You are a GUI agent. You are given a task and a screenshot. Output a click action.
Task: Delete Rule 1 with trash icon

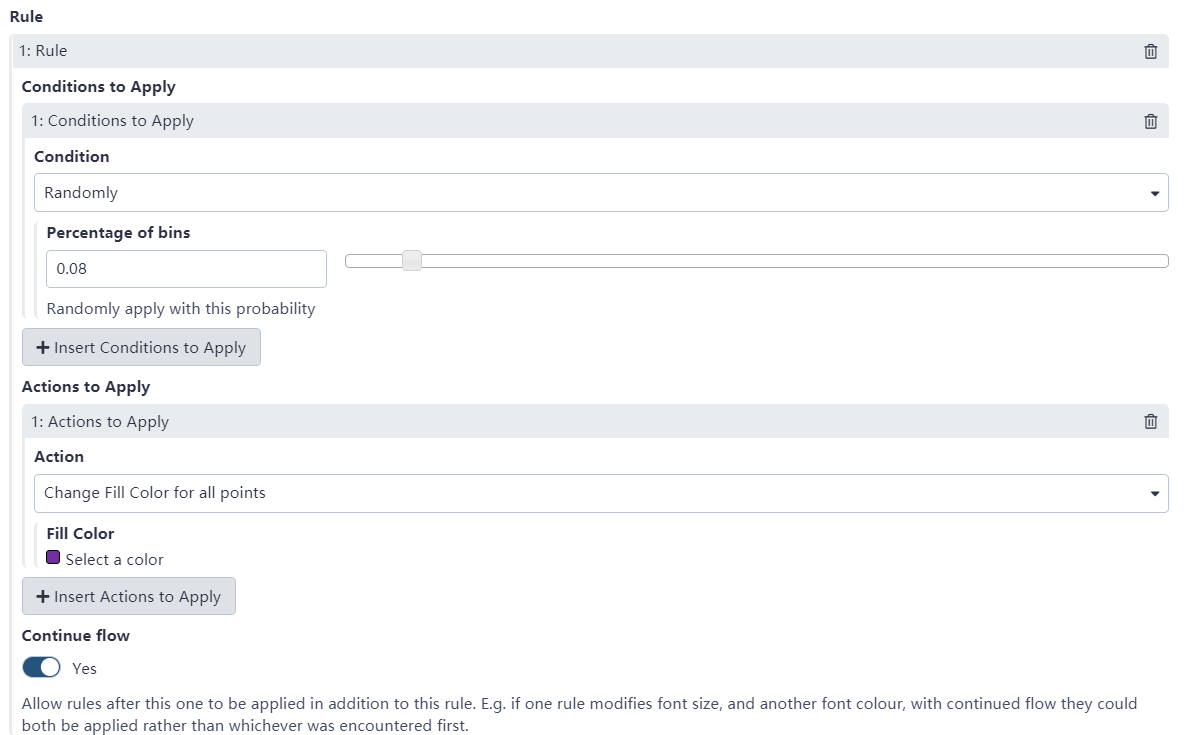1151,51
